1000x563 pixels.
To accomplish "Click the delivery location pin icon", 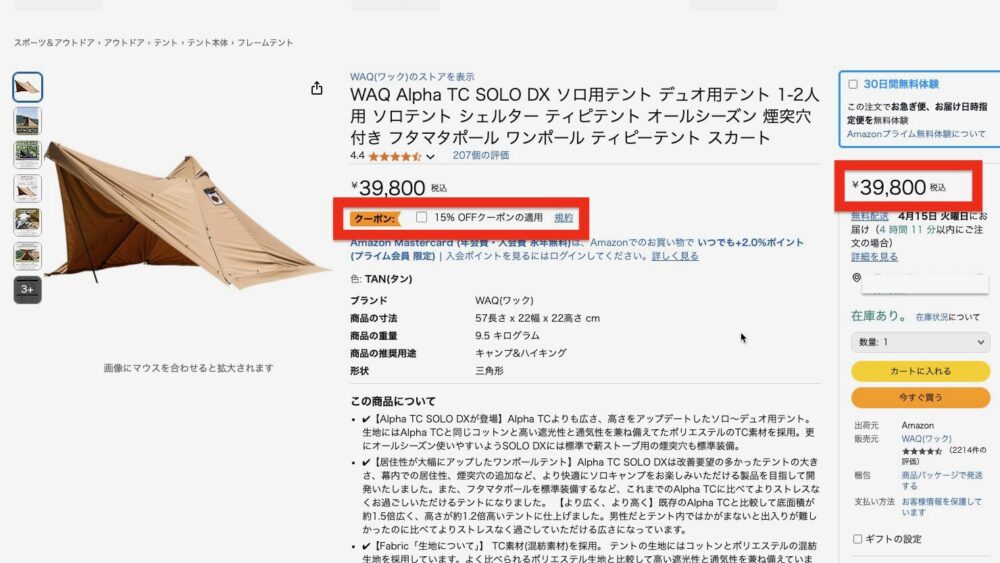I will coord(857,277).
